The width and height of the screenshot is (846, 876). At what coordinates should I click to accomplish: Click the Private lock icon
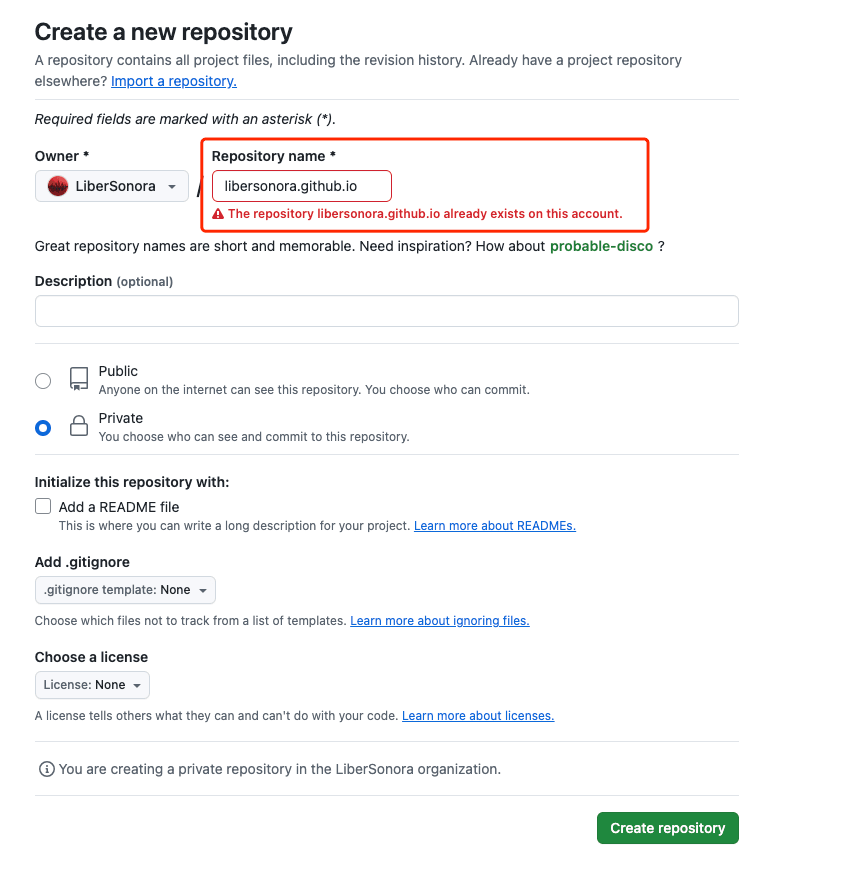[79, 426]
